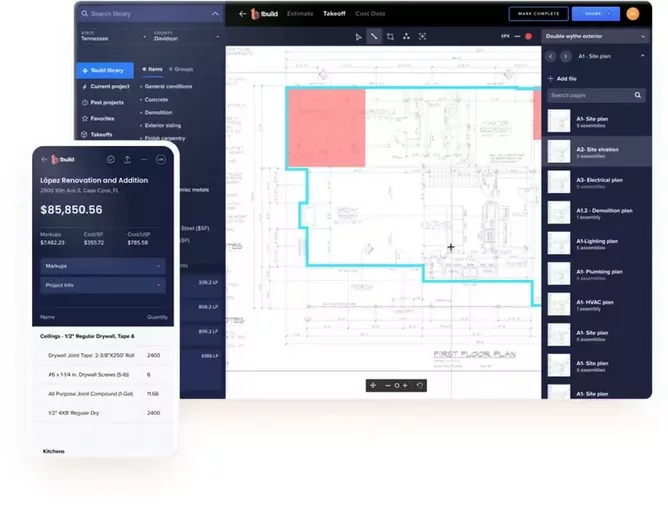Click the $85,850.56 total on mobile
Image resolution: width=668 pixels, height=505 pixels.
pyautogui.click(x=71, y=210)
